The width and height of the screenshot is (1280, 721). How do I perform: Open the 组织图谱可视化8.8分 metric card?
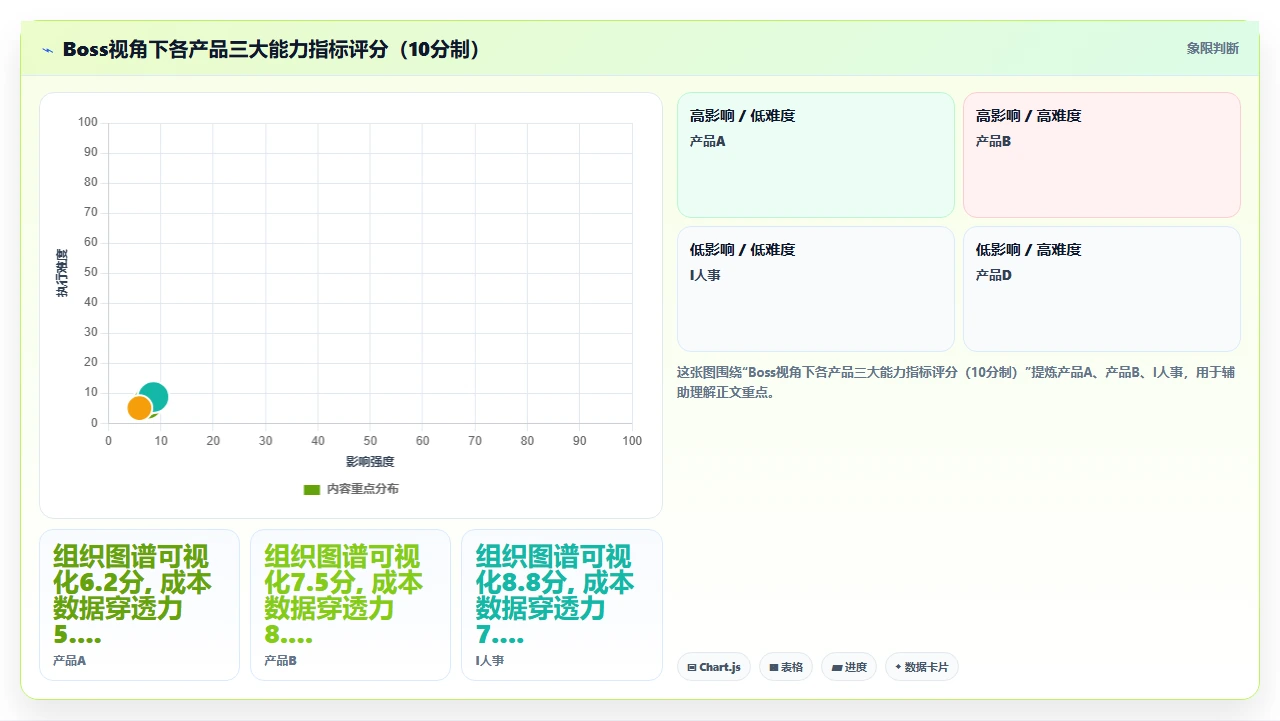tap(562, 605)
